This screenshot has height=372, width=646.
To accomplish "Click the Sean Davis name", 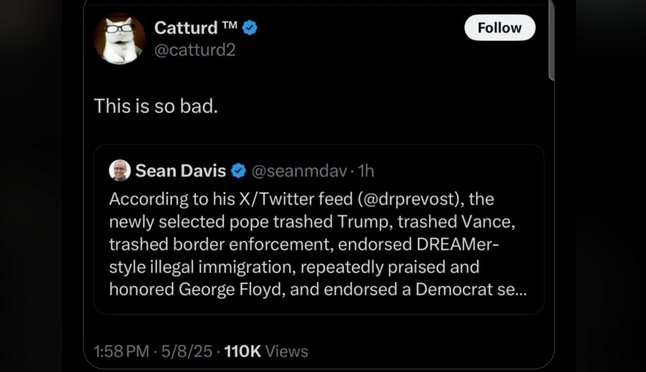I will [x=180, y=171].
